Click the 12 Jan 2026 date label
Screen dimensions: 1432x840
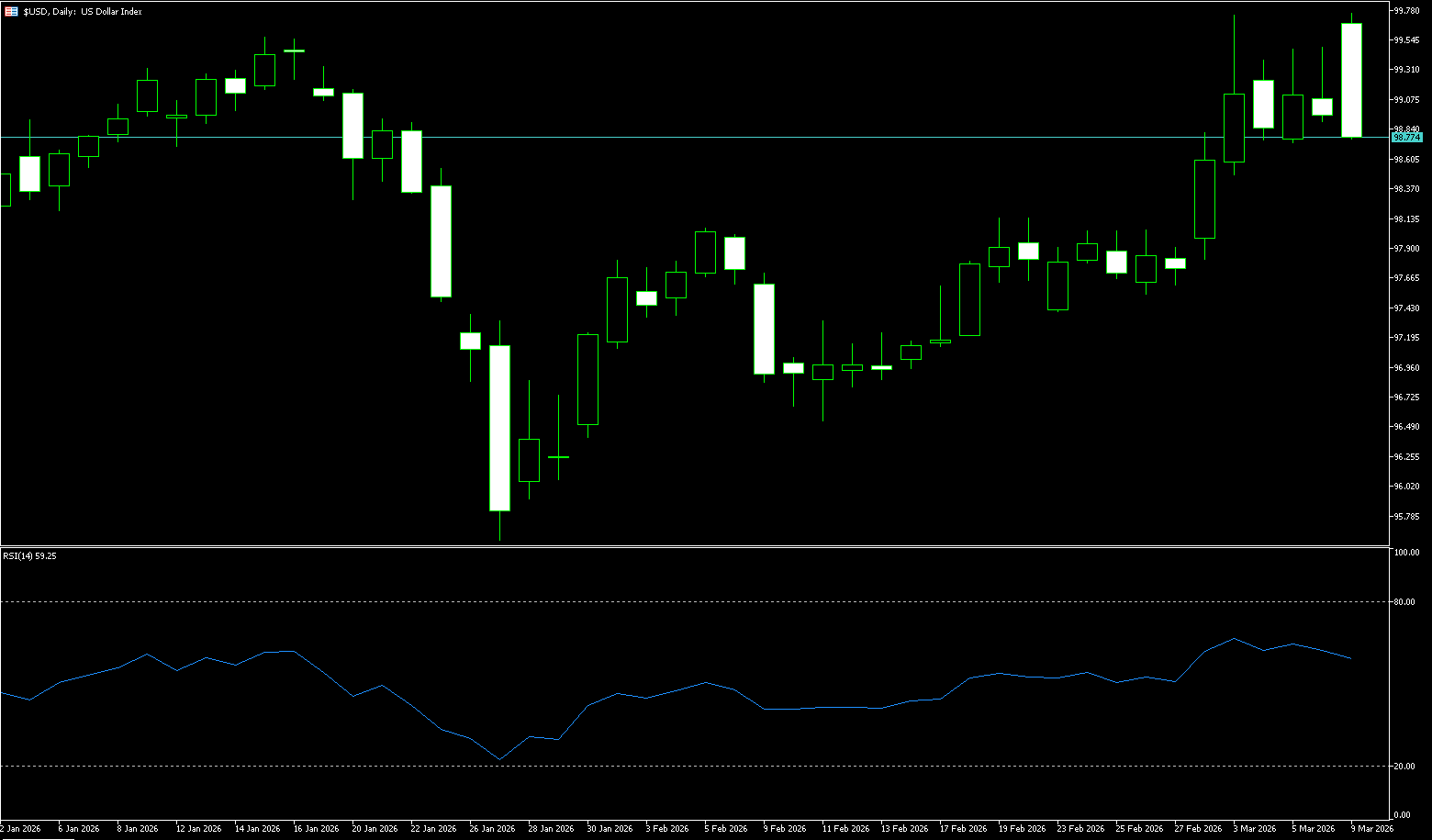[x=198, y=828]
